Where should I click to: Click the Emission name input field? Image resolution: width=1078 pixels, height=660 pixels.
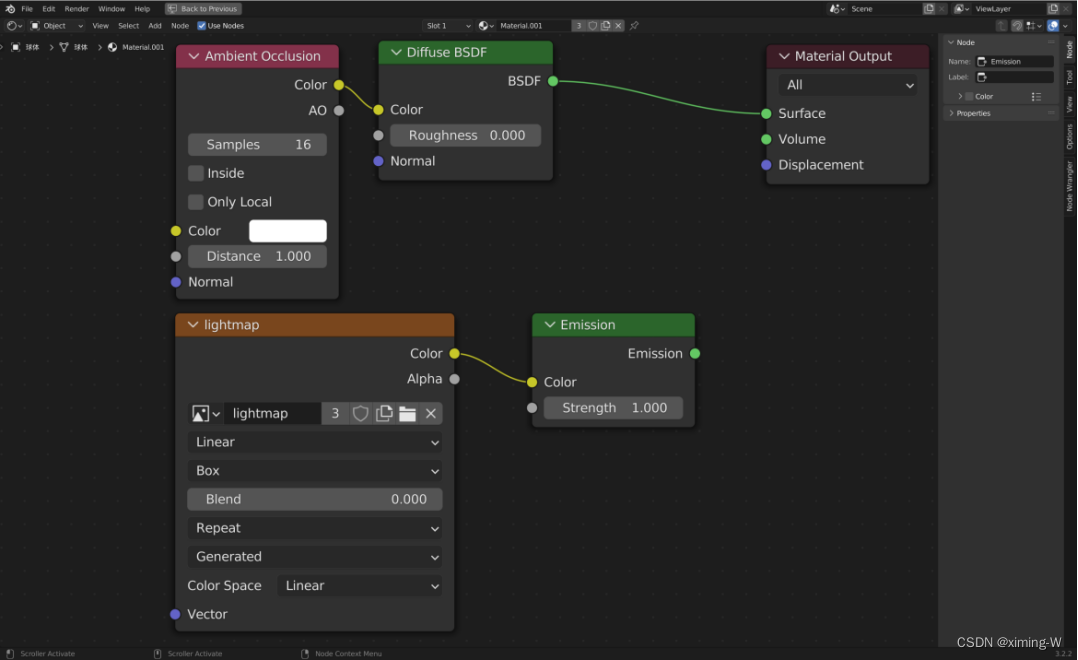(1014, 61)
